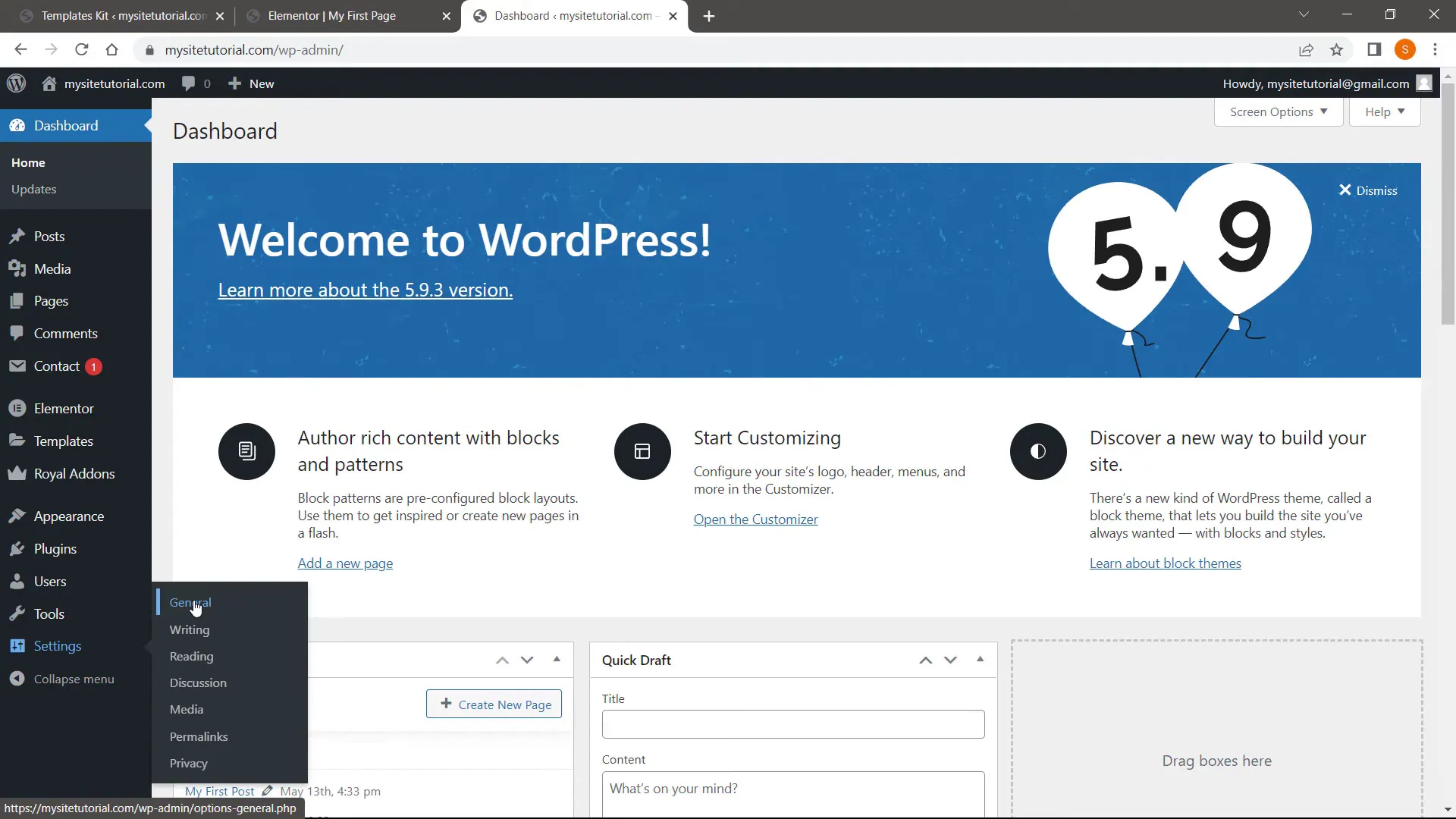Click the Users person icon
Screen dimensions: 1456x819
pos(17,582)
